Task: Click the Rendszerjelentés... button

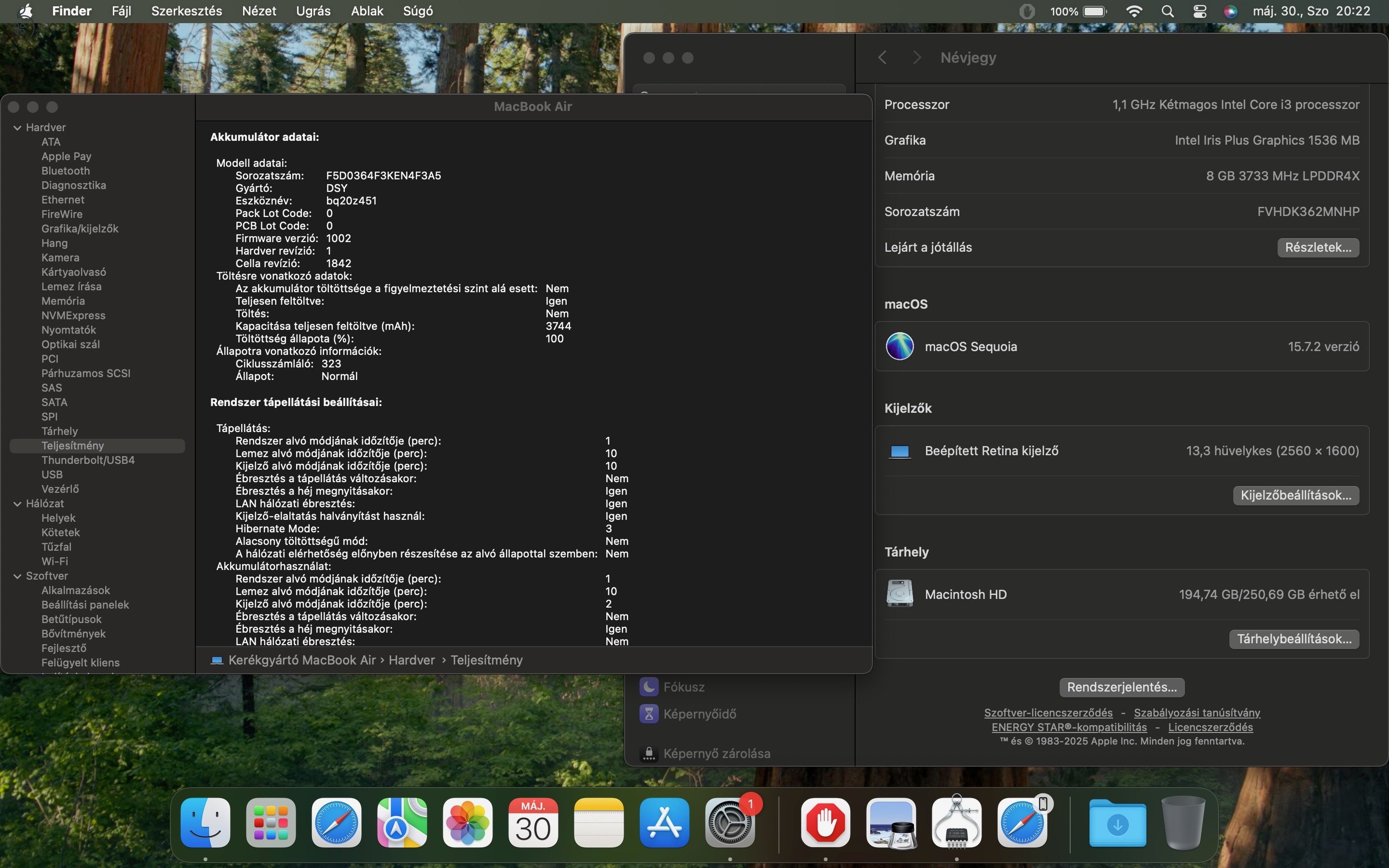Action: pos(1122,687)
